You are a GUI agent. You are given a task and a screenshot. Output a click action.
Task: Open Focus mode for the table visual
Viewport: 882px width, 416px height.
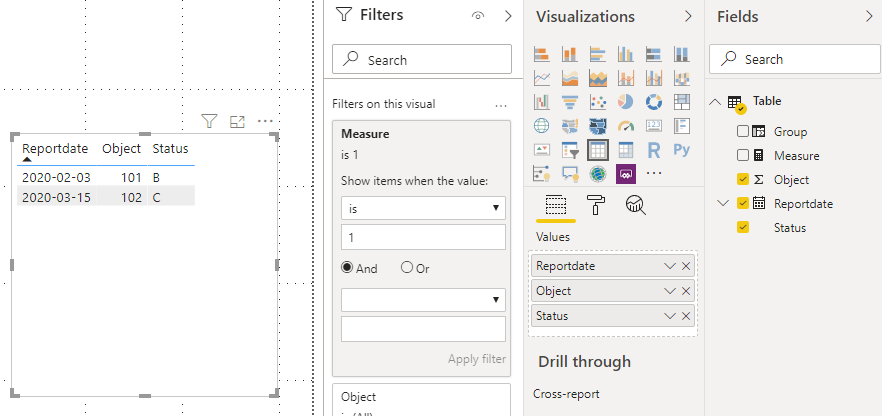click(x=237, y=121)
